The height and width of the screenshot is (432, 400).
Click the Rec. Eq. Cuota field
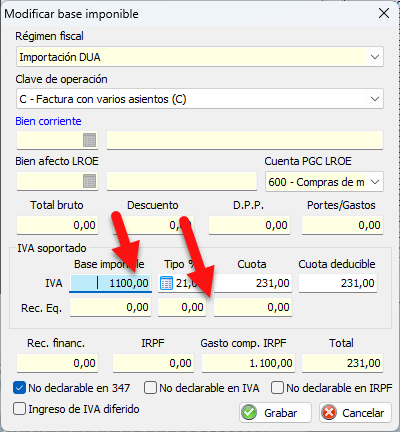click(253, 307)
